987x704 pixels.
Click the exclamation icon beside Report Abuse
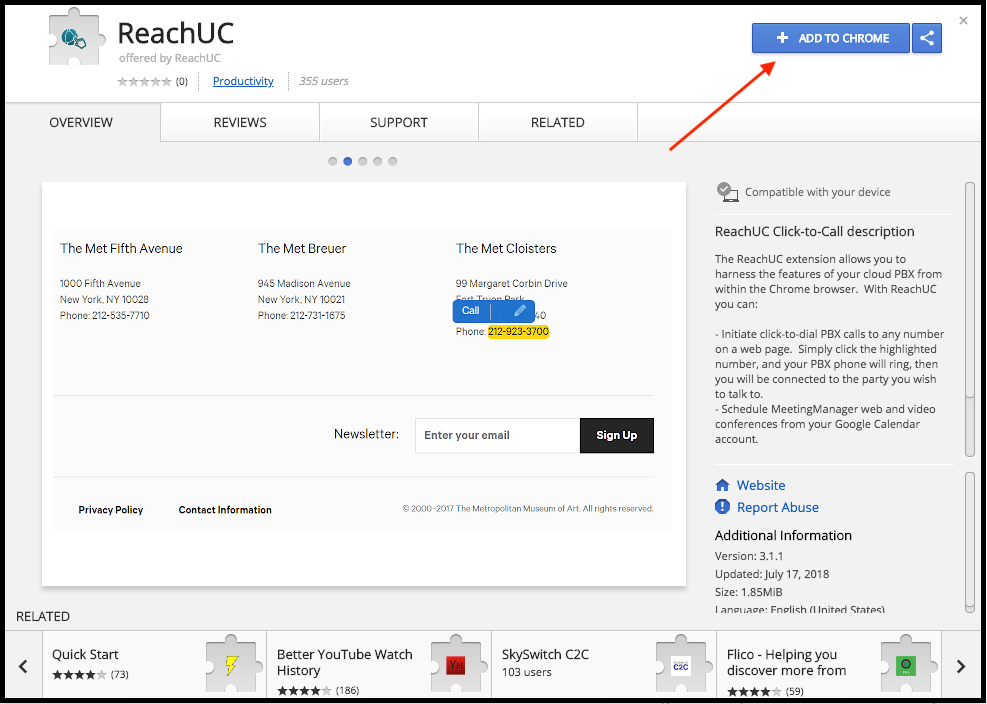coord(722,507)
